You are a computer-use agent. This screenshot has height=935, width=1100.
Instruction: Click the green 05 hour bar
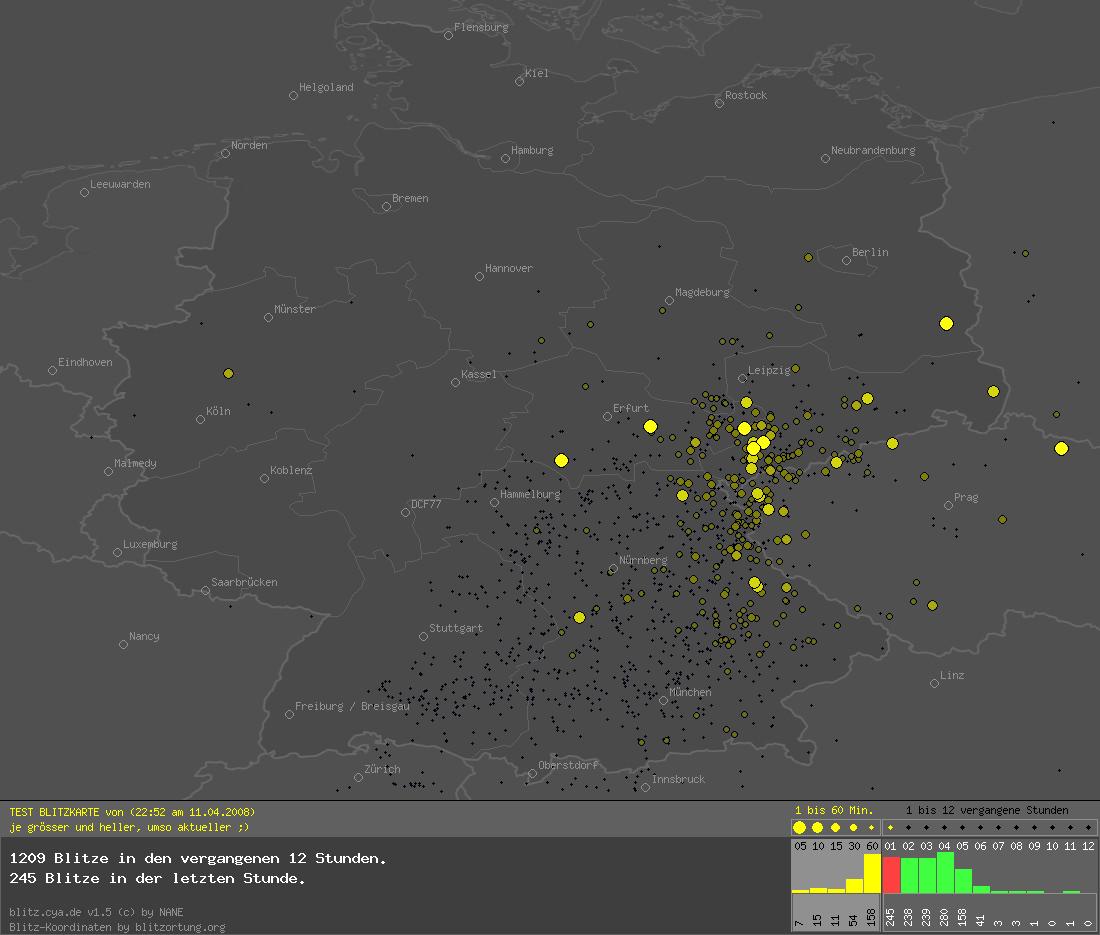coord(963,880)
